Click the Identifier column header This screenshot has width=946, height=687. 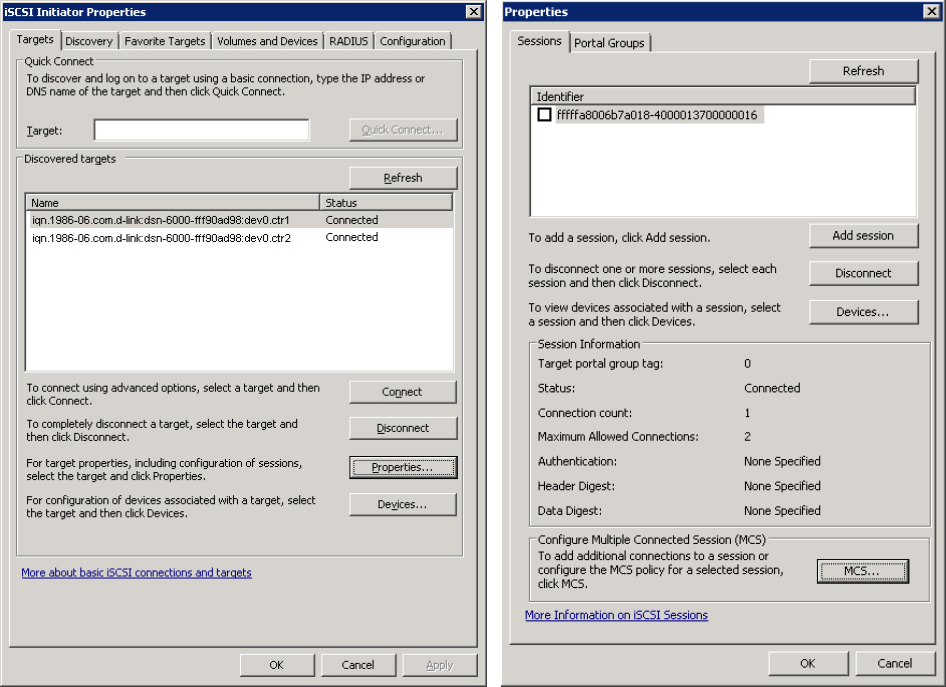tap(723, 97)
